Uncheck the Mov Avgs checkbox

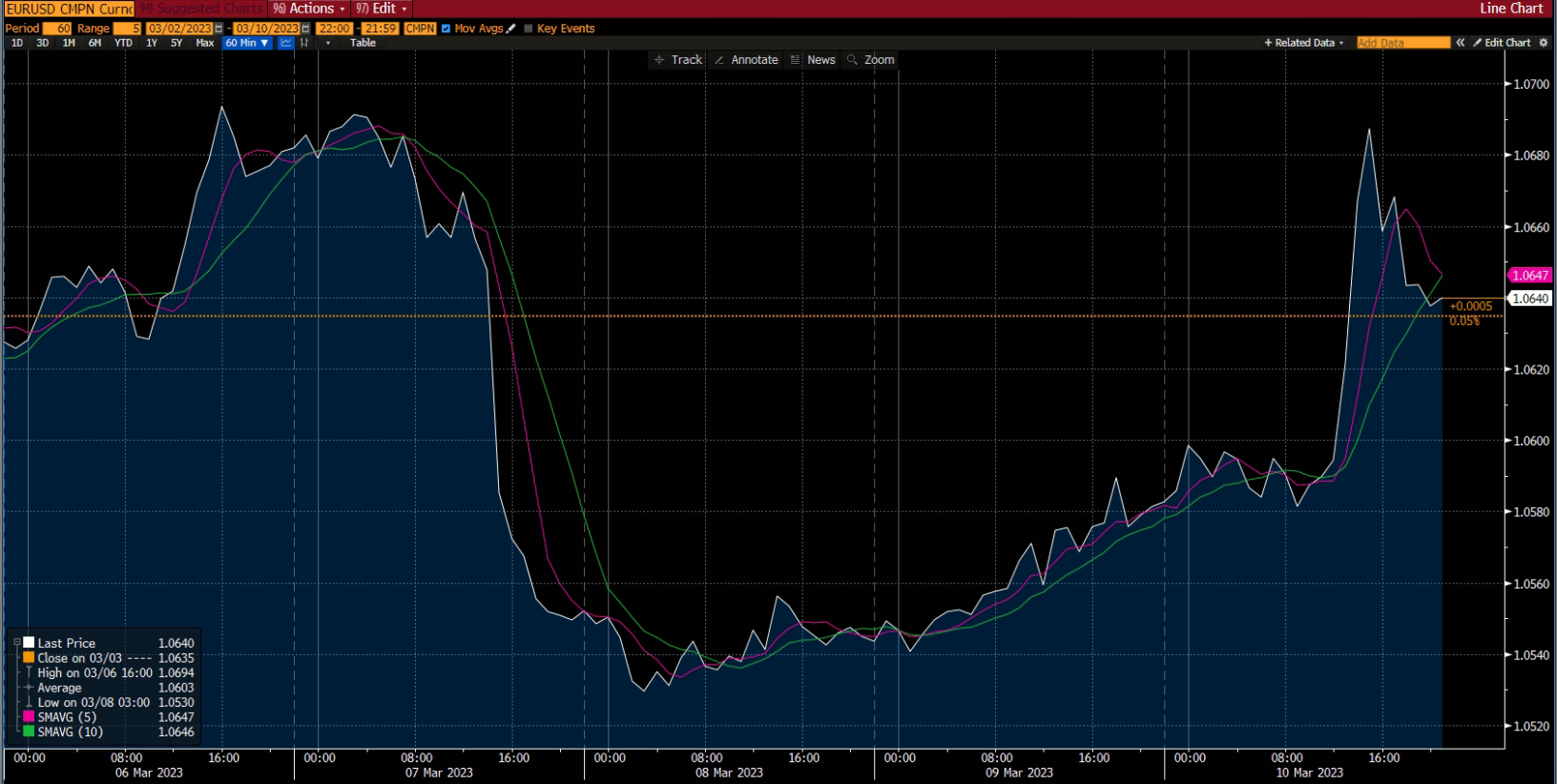tap(446, 29)
